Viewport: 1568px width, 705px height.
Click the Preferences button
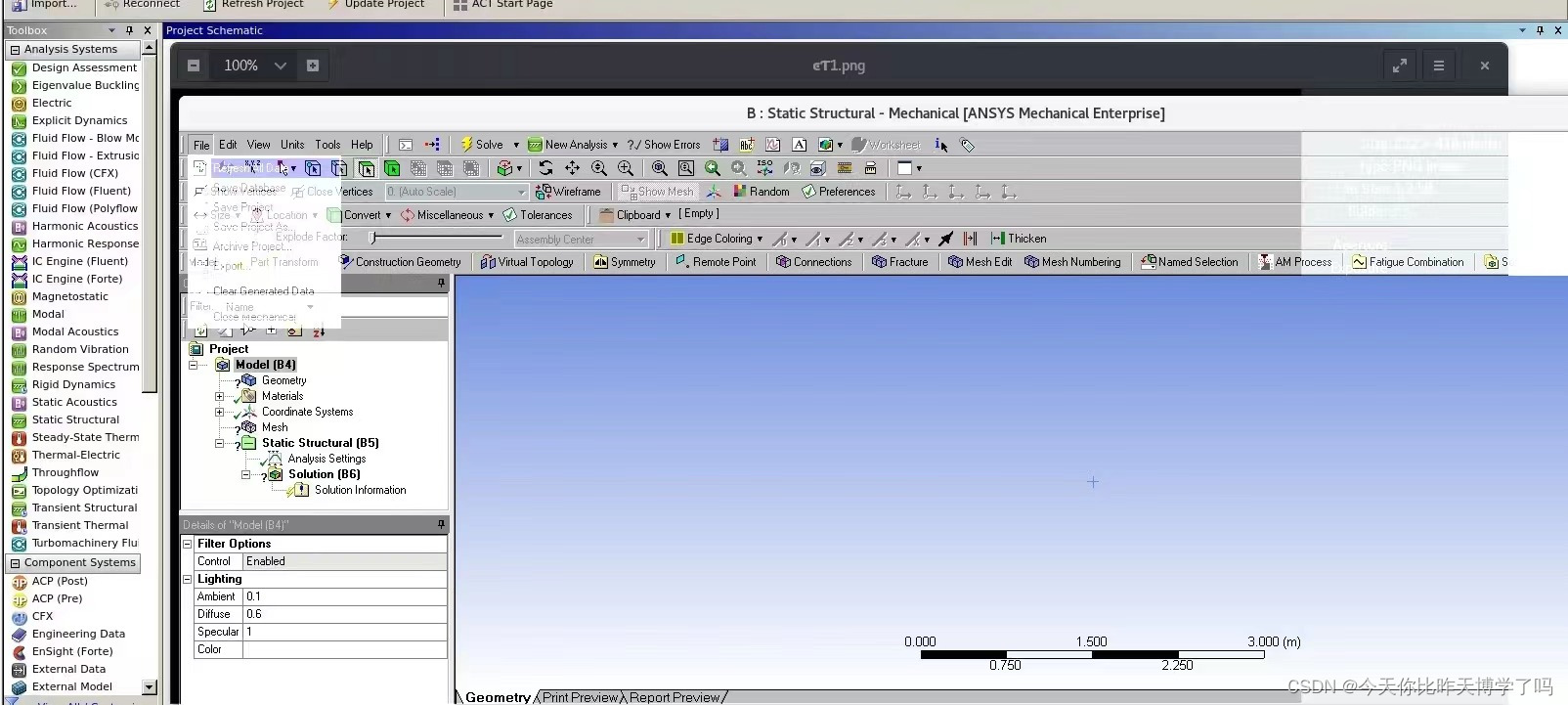coord(839,192)
